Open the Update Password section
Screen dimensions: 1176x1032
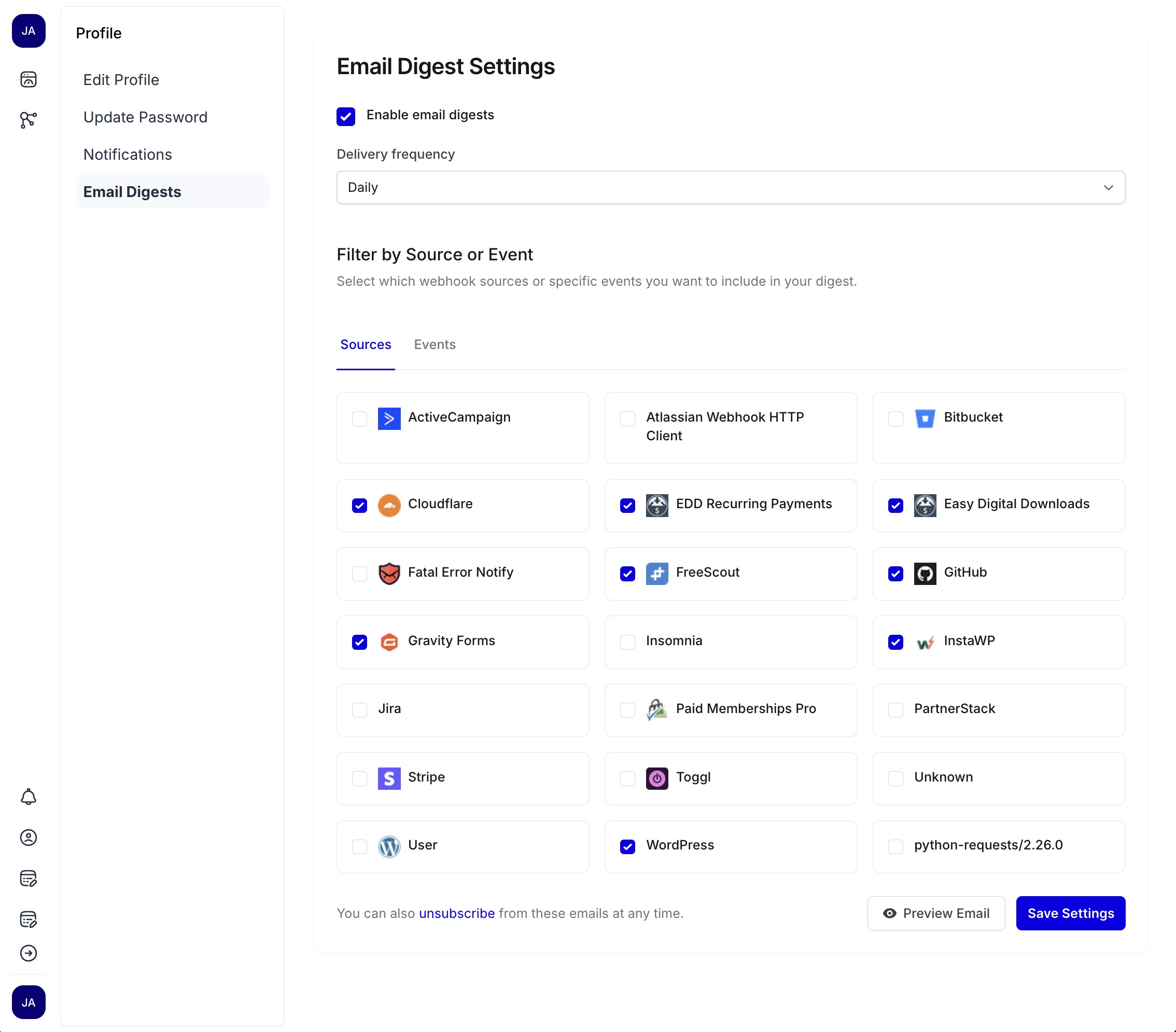(145, 117)
